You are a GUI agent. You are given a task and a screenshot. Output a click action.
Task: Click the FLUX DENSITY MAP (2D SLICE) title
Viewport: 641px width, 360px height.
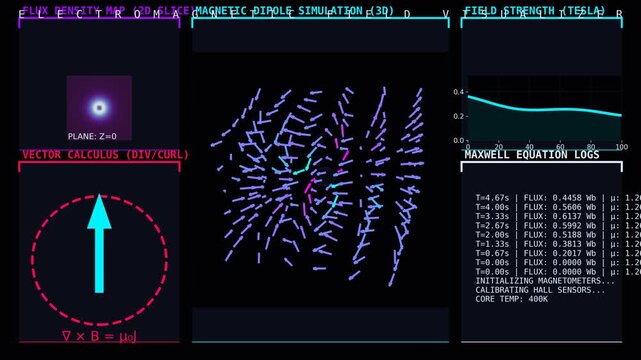[108, 11]
